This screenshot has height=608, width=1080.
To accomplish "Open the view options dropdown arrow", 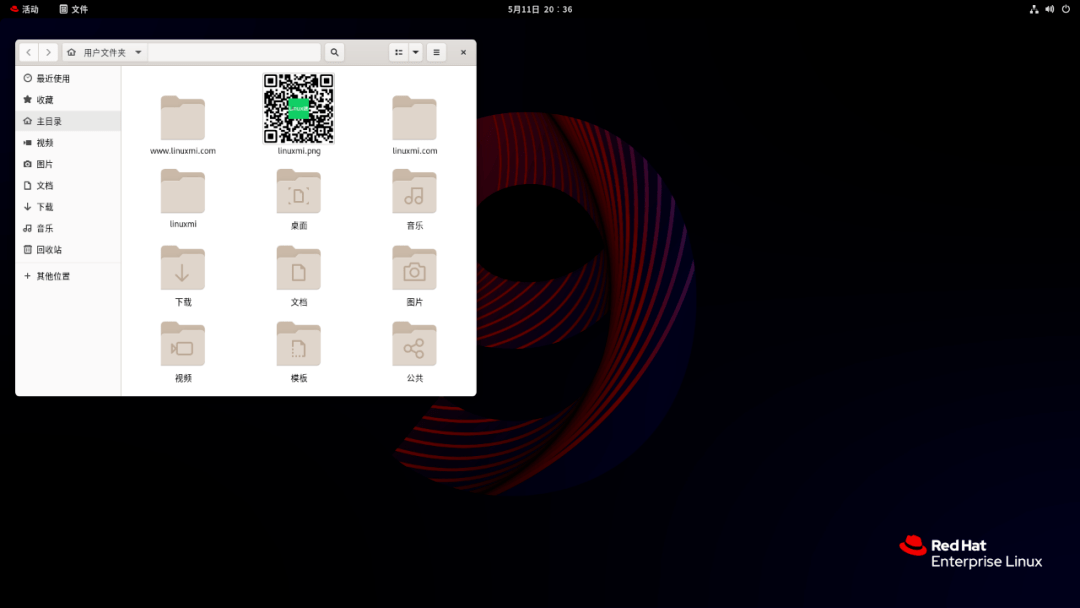I will click(415, 51).
